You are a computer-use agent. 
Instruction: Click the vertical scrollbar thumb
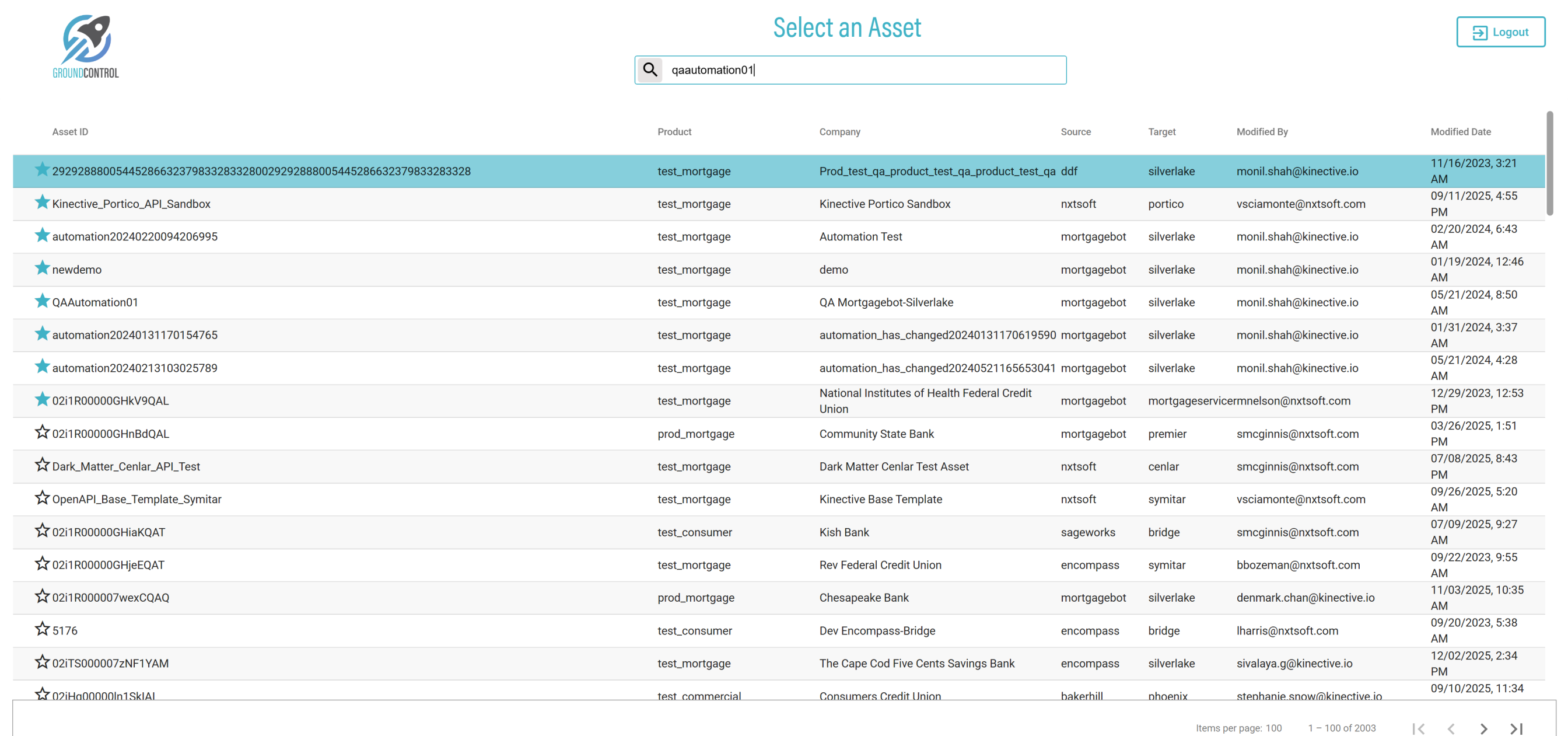[1549, 163]
